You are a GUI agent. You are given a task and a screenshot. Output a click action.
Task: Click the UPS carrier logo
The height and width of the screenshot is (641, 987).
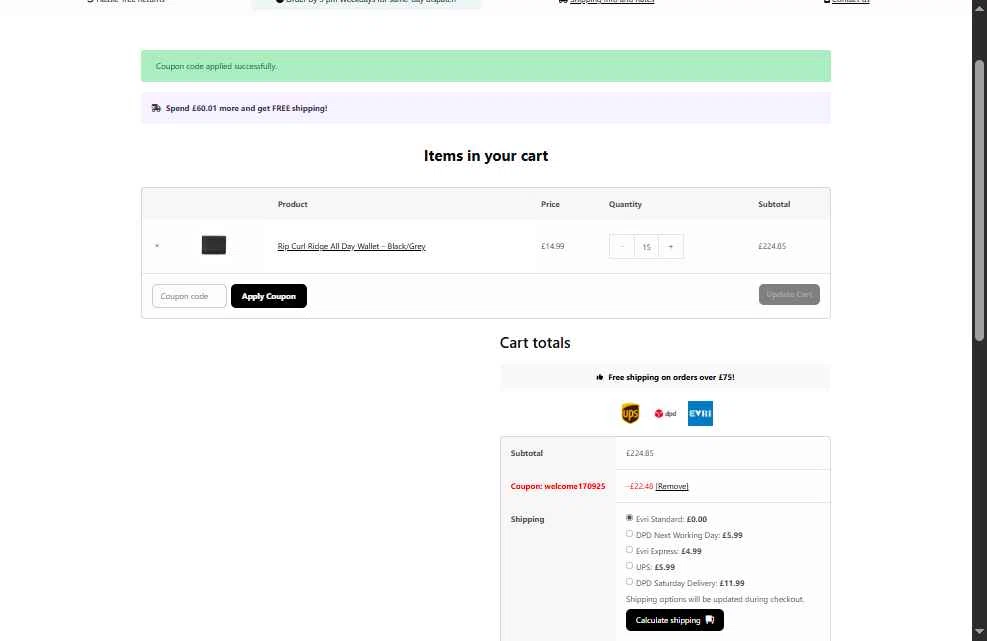[x=630, y=414]
